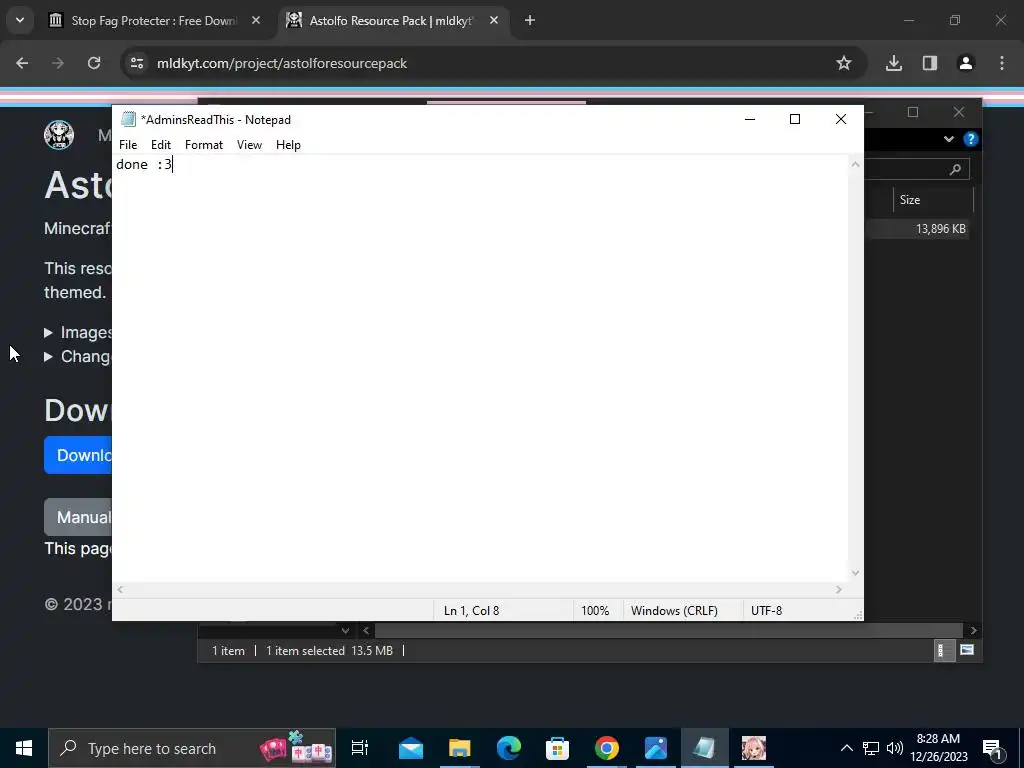Select the 13,896 KB file row
Image resolution: width=1024 pixels, height=768 pixels.
pyautogui.click(x=917, y=229)
